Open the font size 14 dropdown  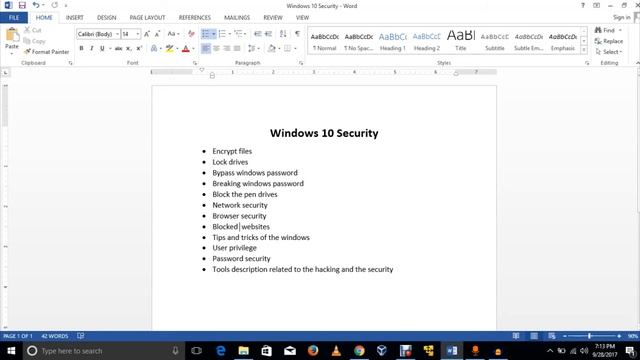(138, 34)
